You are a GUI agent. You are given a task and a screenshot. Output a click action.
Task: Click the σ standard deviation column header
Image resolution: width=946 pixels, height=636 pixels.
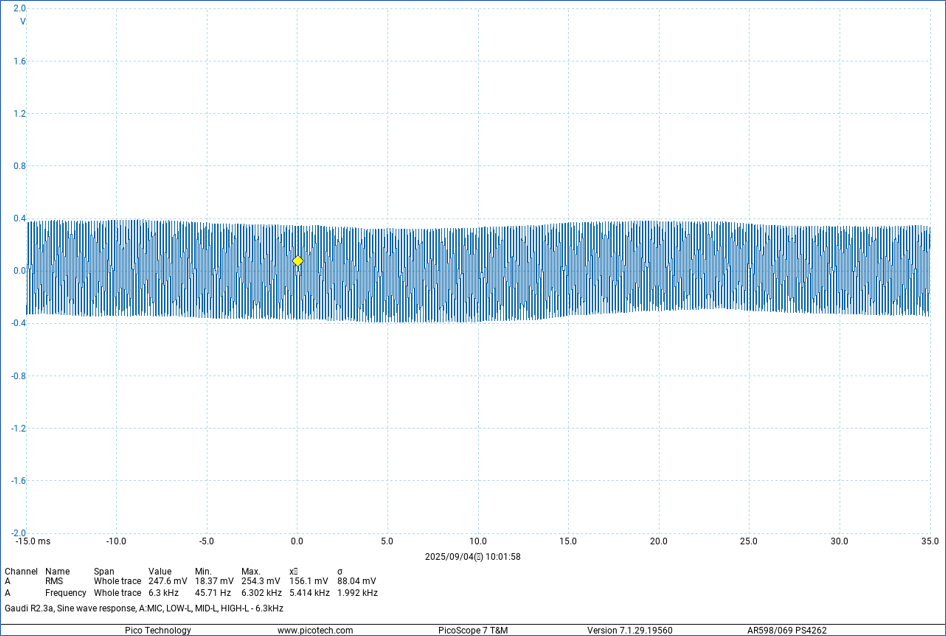[340, 571]
